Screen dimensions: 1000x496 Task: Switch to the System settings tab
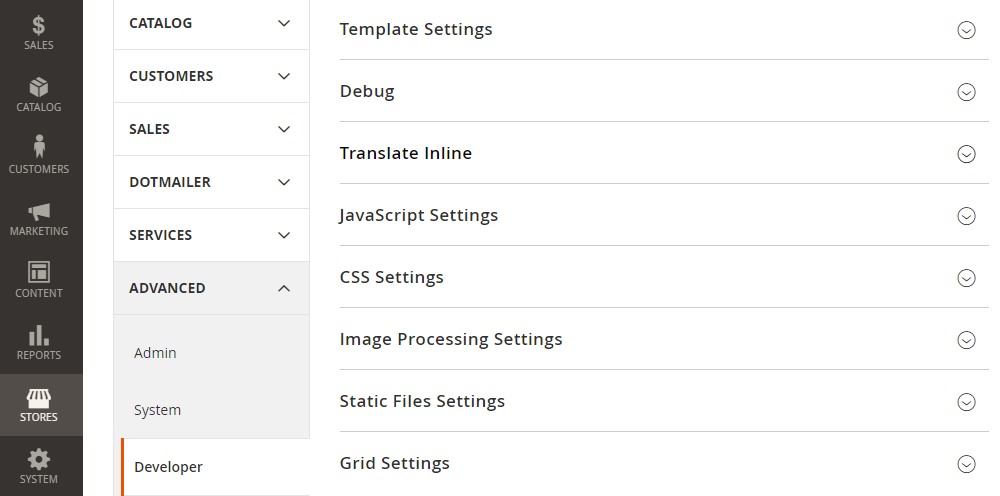pos(158,410)
